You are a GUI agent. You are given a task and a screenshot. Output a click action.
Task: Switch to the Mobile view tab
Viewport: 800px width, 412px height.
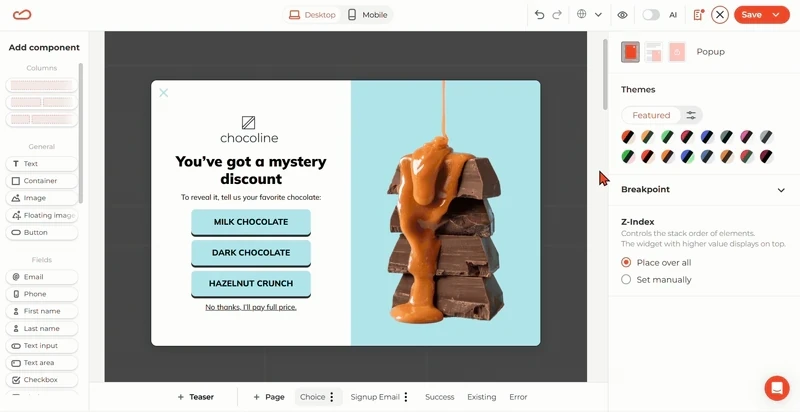point(367,15)
